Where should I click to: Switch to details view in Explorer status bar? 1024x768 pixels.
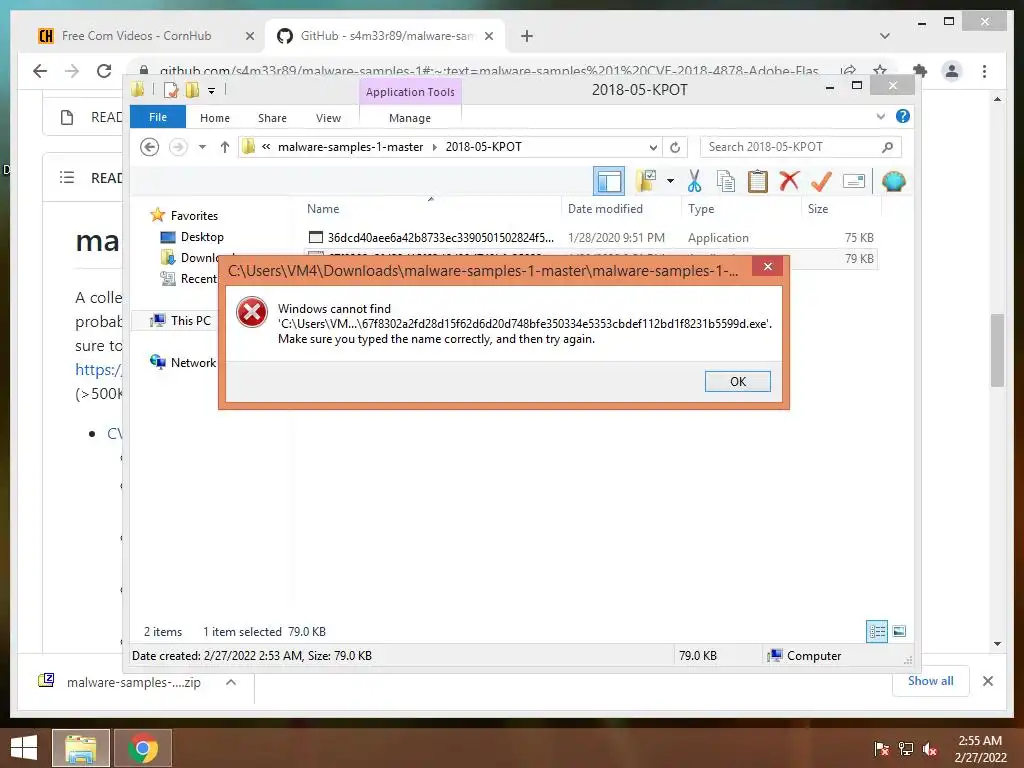(876, 631)
